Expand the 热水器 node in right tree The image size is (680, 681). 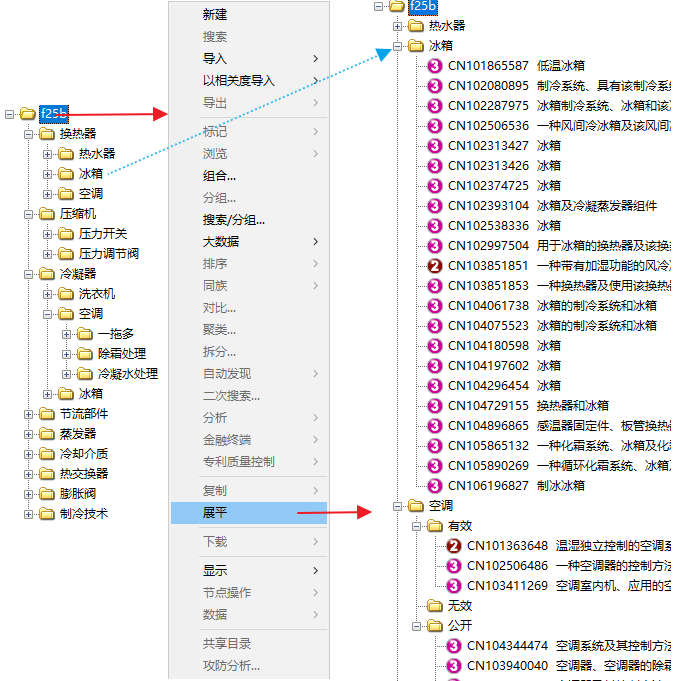click(x=398, y=26)
